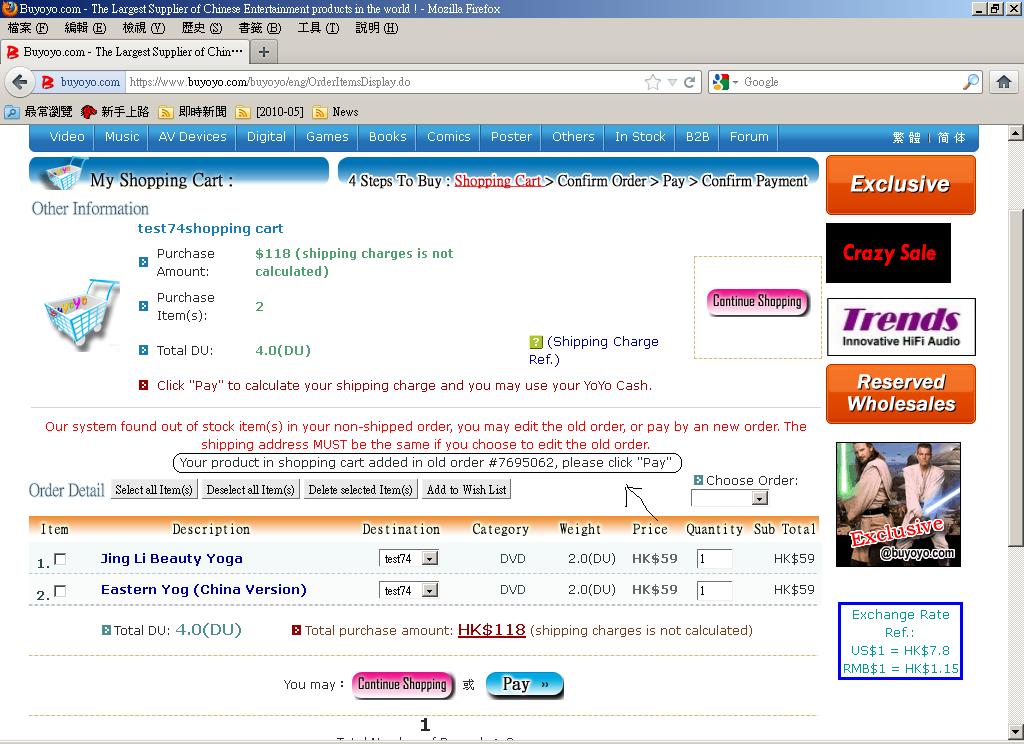Image resolution: width=1024 pixels, height=744 pixels.
Task: Go to the Music category tab
Action: (x=122, y=137)
